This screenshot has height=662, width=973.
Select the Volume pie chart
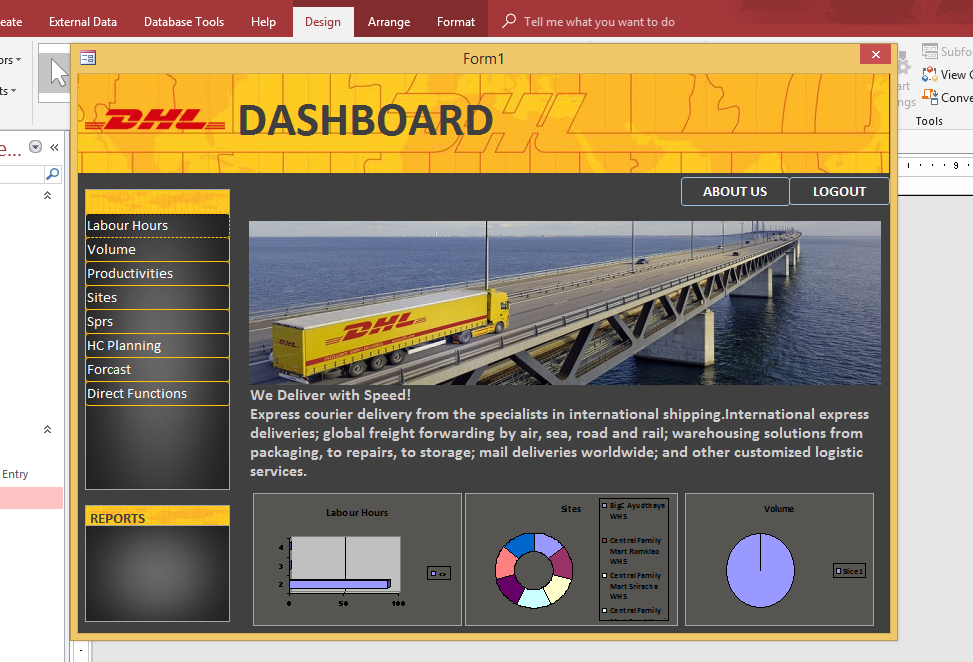779,559
